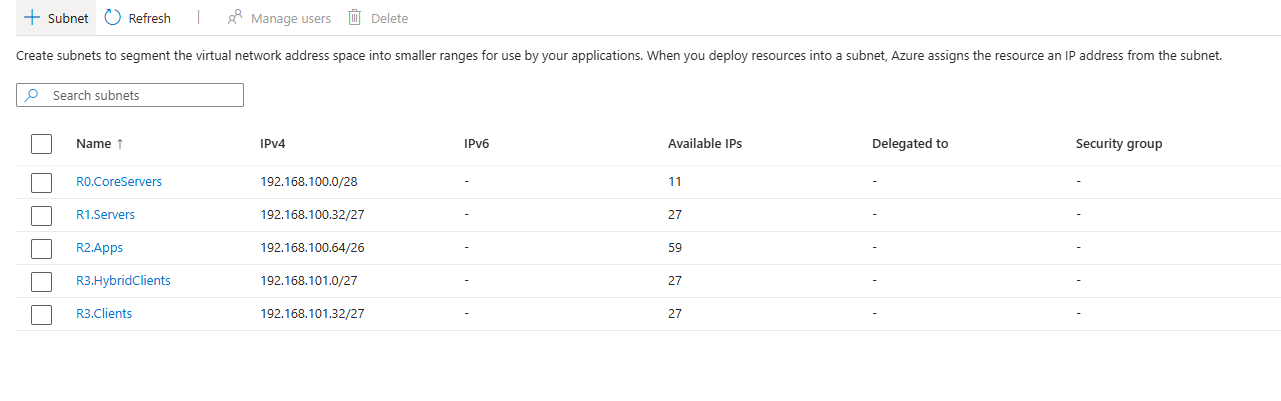Click the Security group column header
Screen dimensions: 1281x401
1119,144
